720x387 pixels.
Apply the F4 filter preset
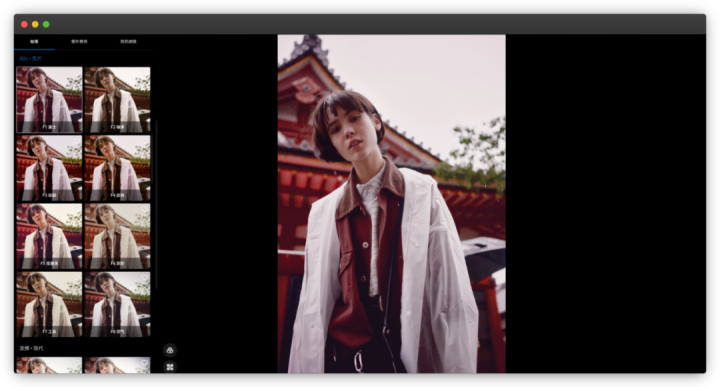coord(118,168)
